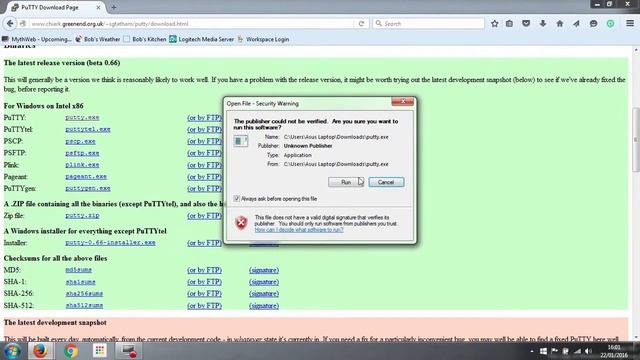Click the MD5 row signature link
The height and width of the screenshot is (360, 640).
[x=264, y=270]
